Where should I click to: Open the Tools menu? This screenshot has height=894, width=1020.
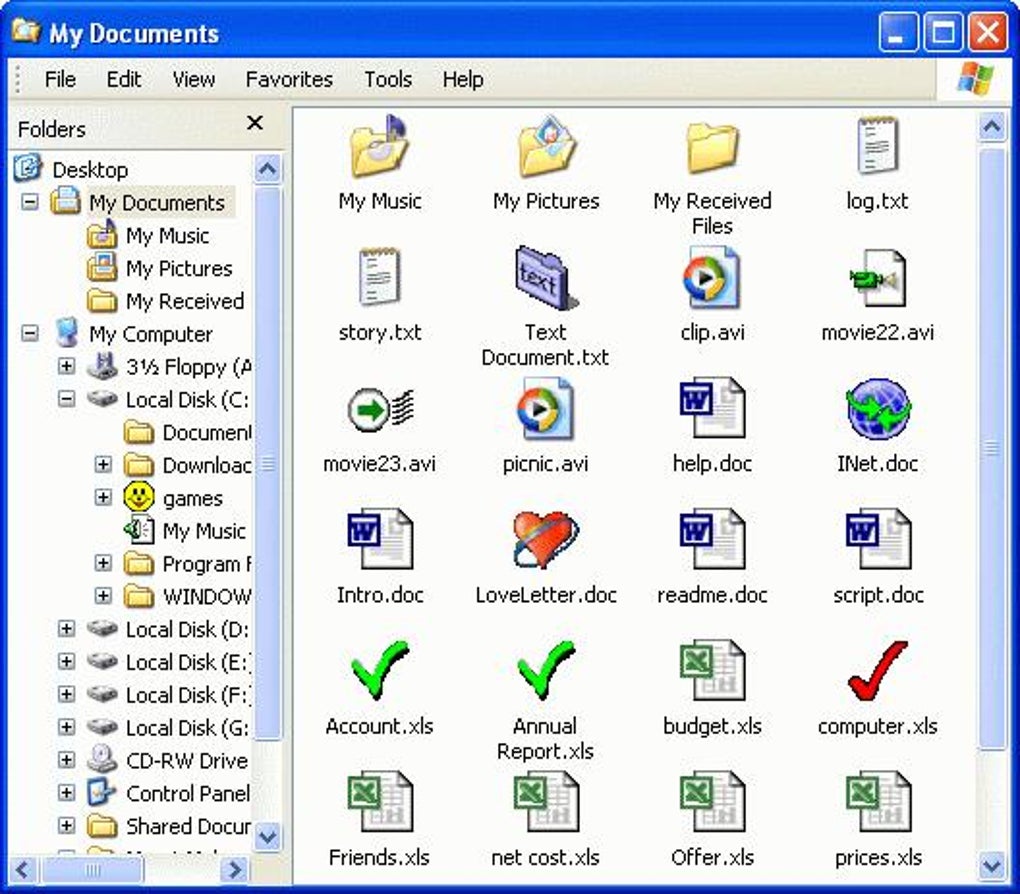[x=387, y=80]
